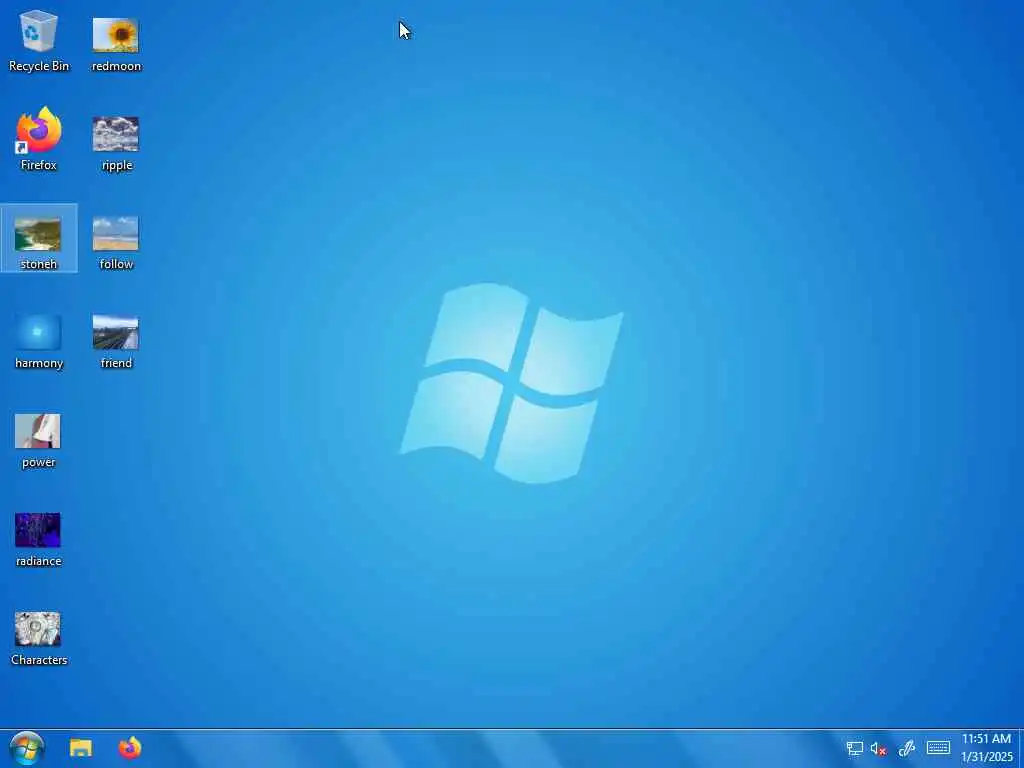The image size is (1024, 768).
Task: Select the redmoon sunflower image file
Action: pos(116,43)
